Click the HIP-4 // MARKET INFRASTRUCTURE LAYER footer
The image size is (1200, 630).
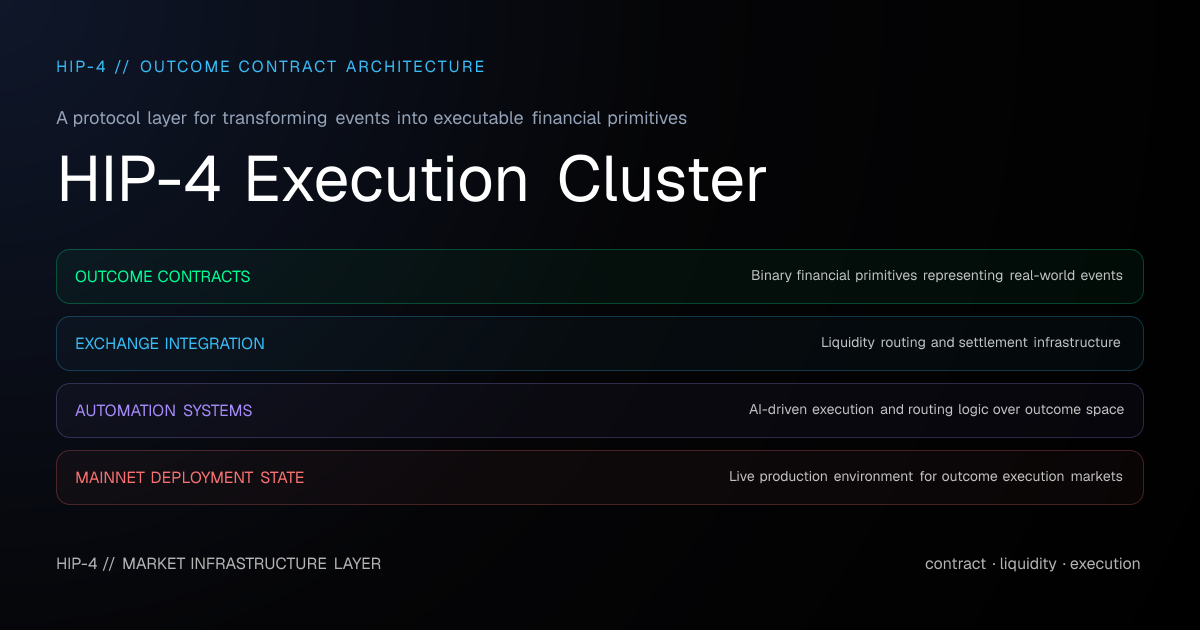click(219, 564)
